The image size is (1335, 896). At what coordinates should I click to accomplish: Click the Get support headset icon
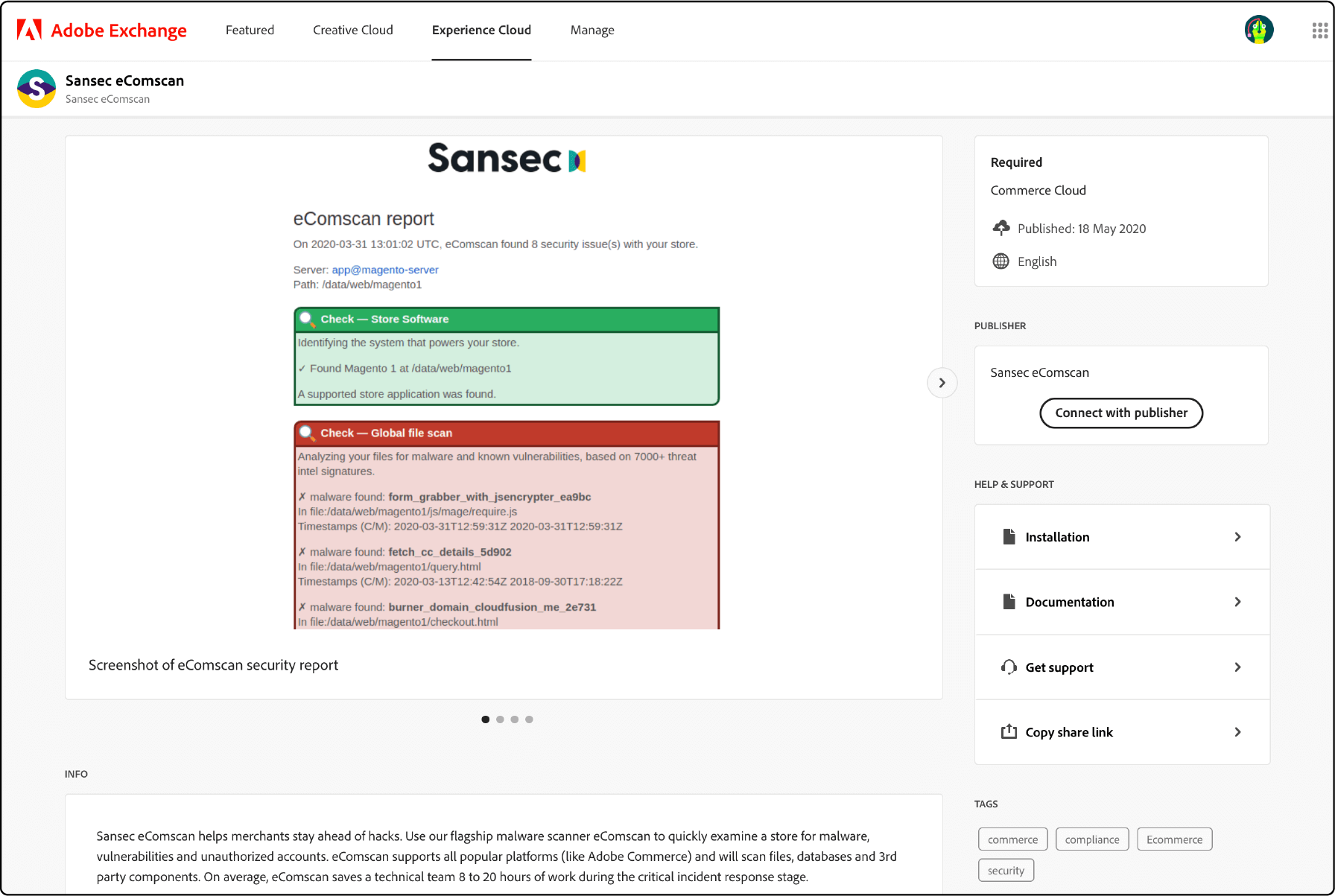1009,667
